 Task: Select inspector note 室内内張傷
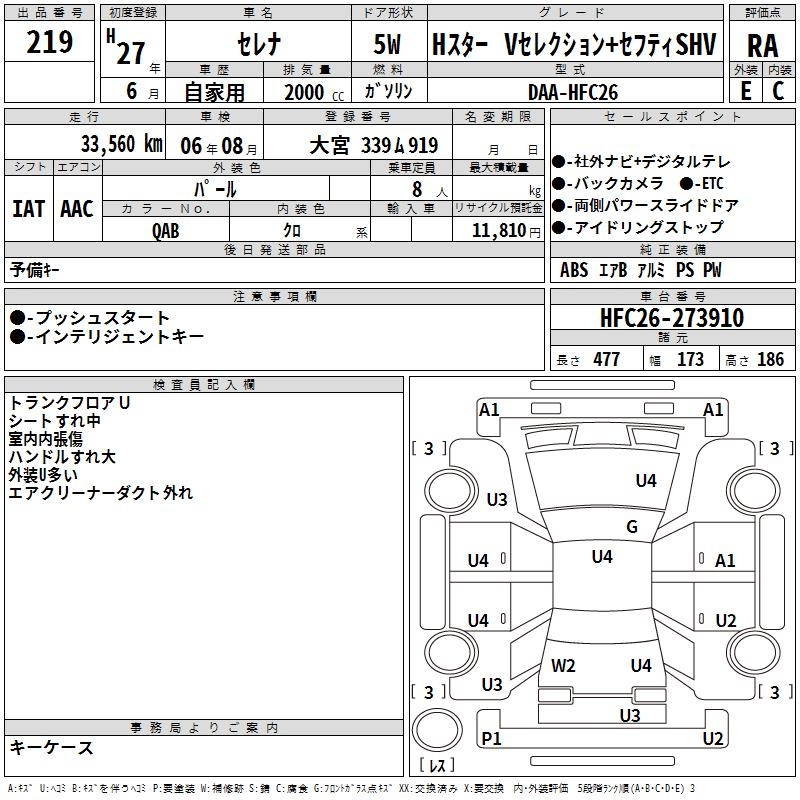click(45, 439)
